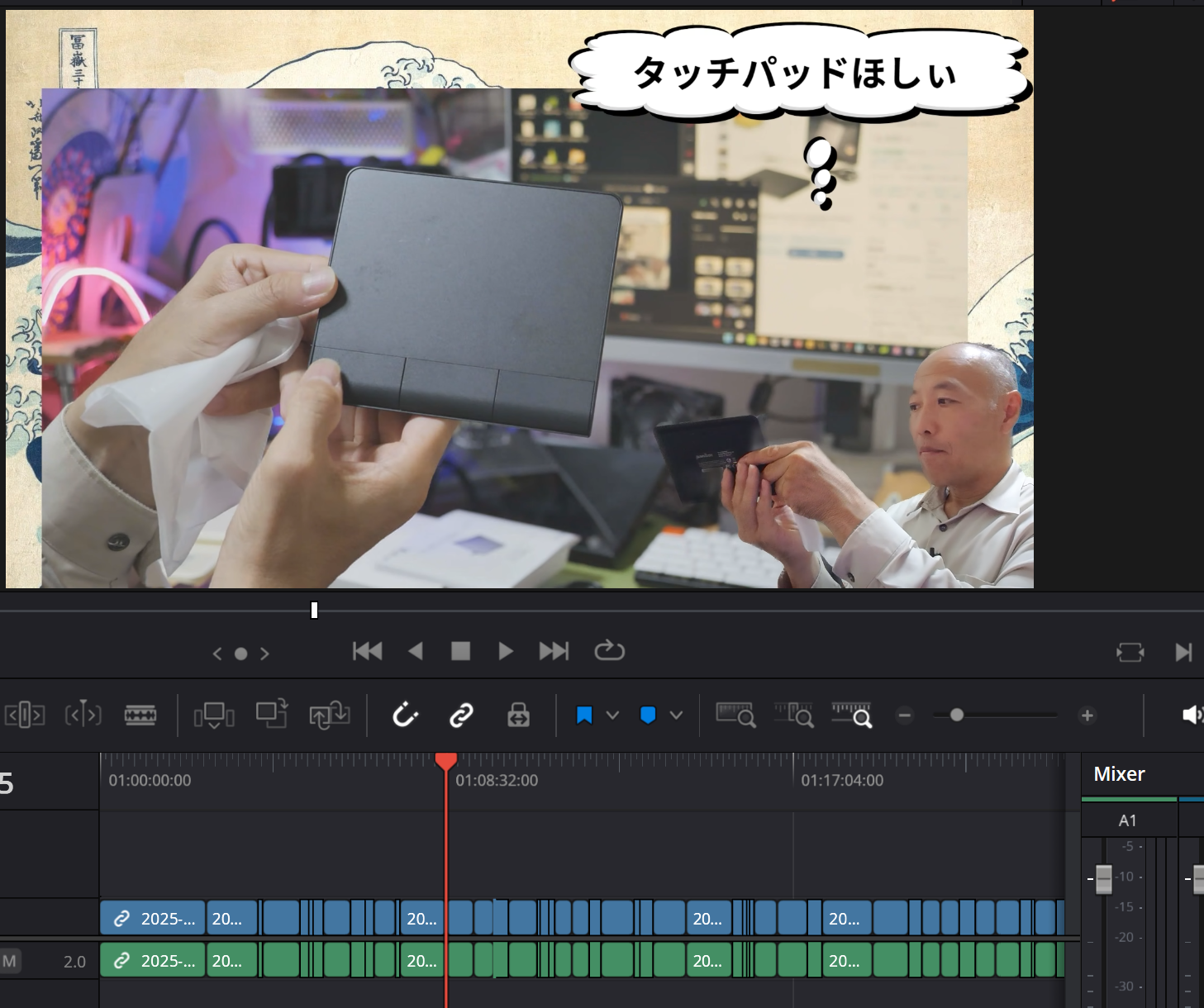1204x1008 pixels.
Task: Click the blue Flag icon
Action: (584, 716)
